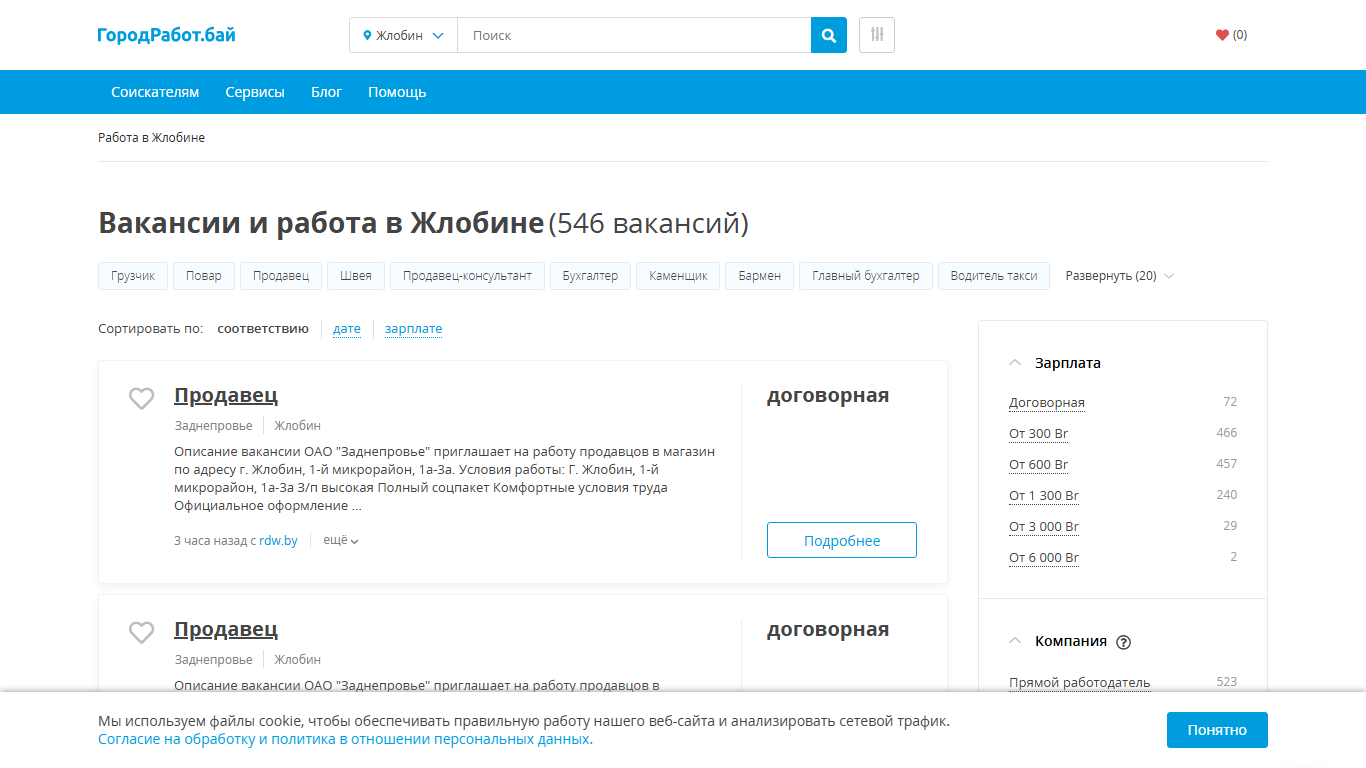This screenshot has height=768, width=1366.
Task: Click the magnifier search button
Action: [x=828, y=35]
